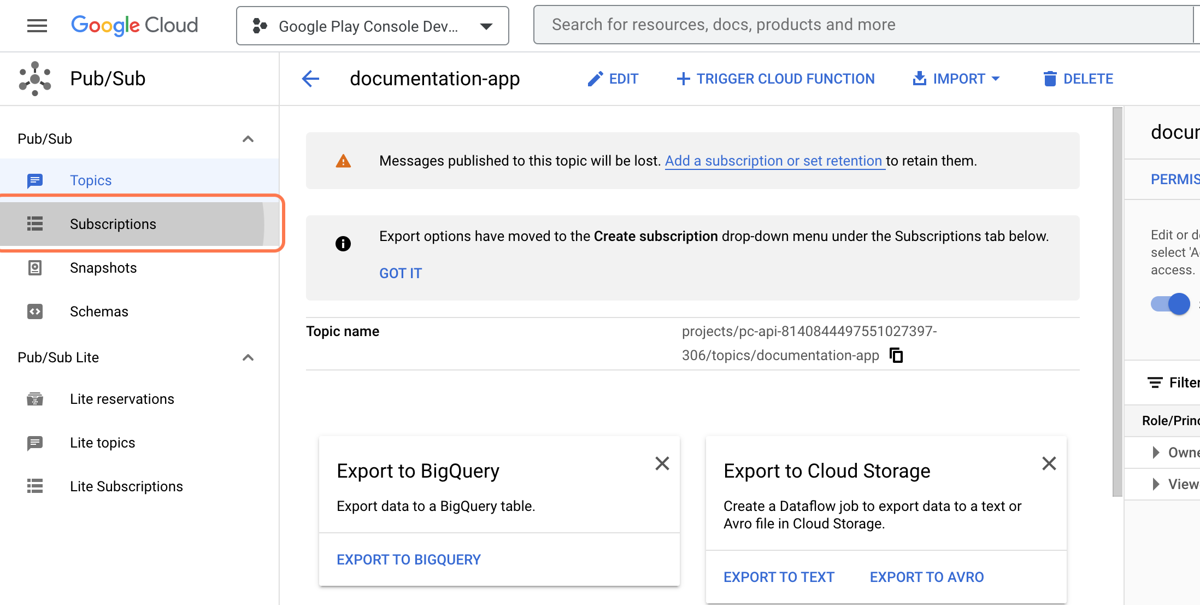
Task: Open the hamburger navigation menu
Action: 37,26
